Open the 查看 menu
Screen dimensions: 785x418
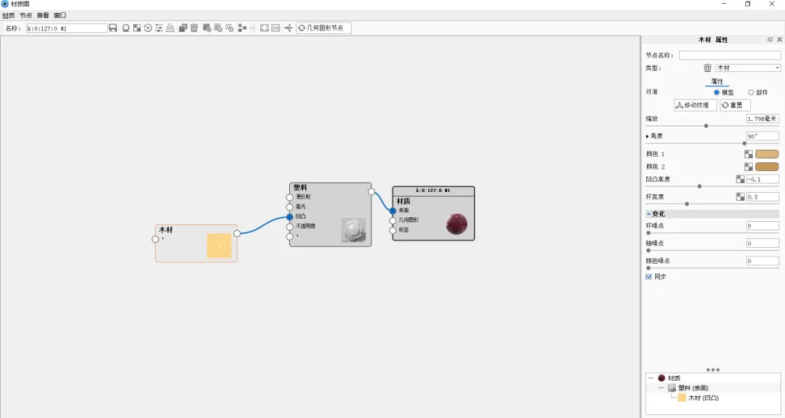point(43,16)
